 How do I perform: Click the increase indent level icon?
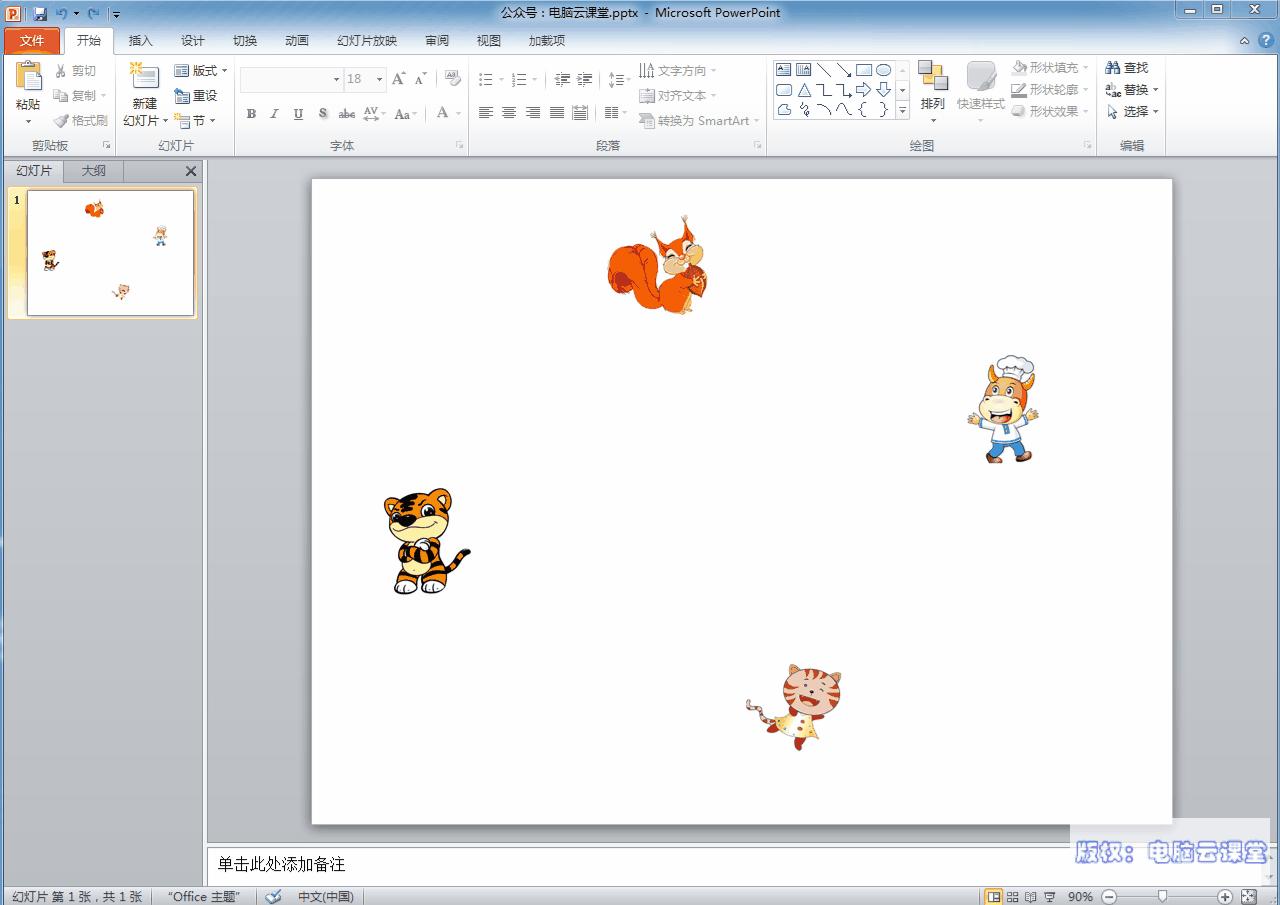point(585,80)
